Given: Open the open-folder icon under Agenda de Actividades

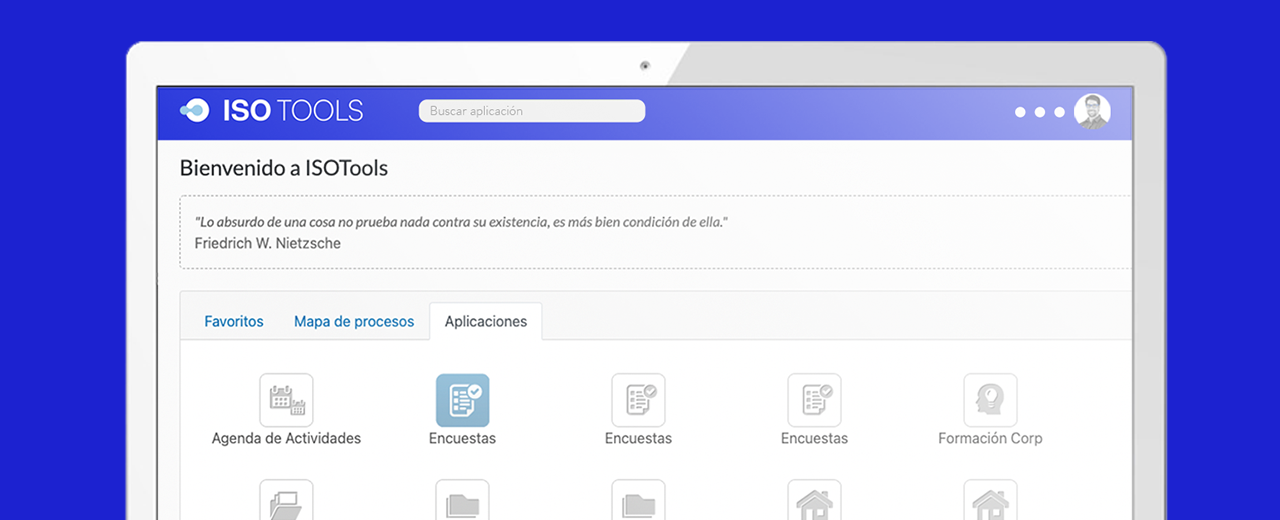Looking at the screenshot, I should [x=286, y=500].
